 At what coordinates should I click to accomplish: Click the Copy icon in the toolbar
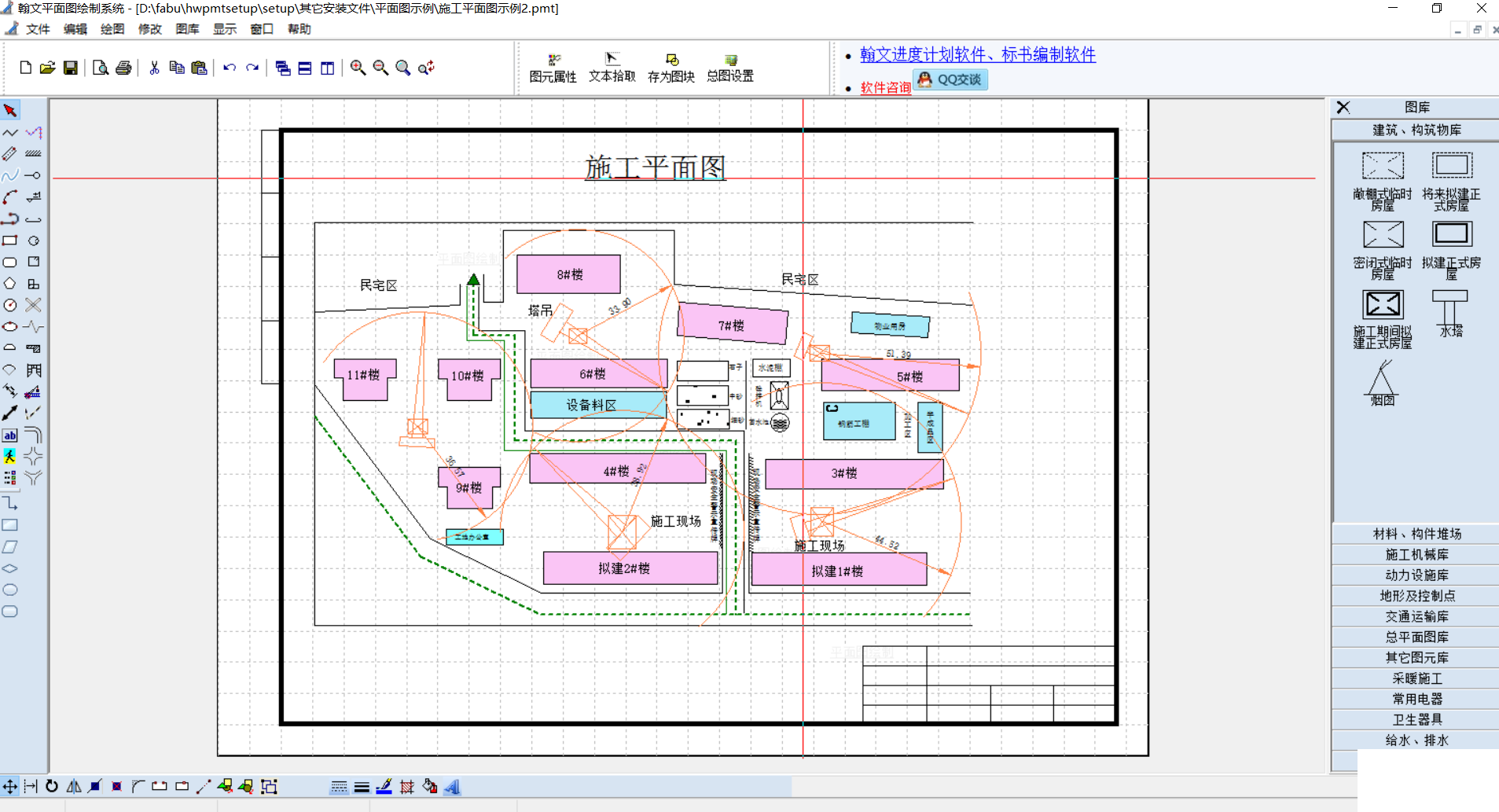click(177, 68)
